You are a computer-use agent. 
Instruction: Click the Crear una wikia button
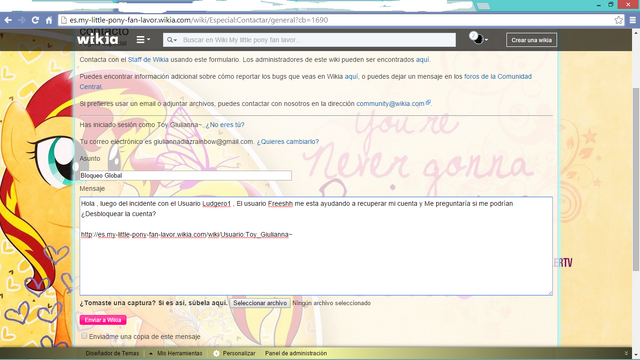(531, 40)
